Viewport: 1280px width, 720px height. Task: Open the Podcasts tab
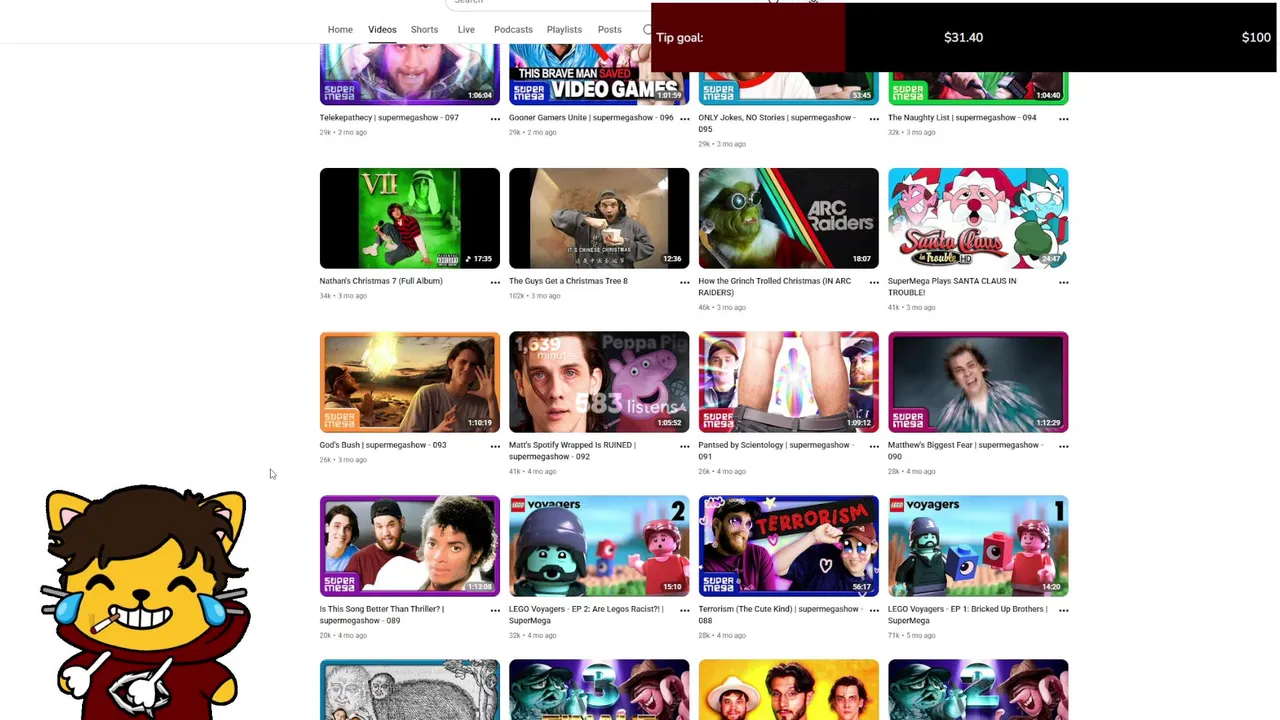coord(513,30)
